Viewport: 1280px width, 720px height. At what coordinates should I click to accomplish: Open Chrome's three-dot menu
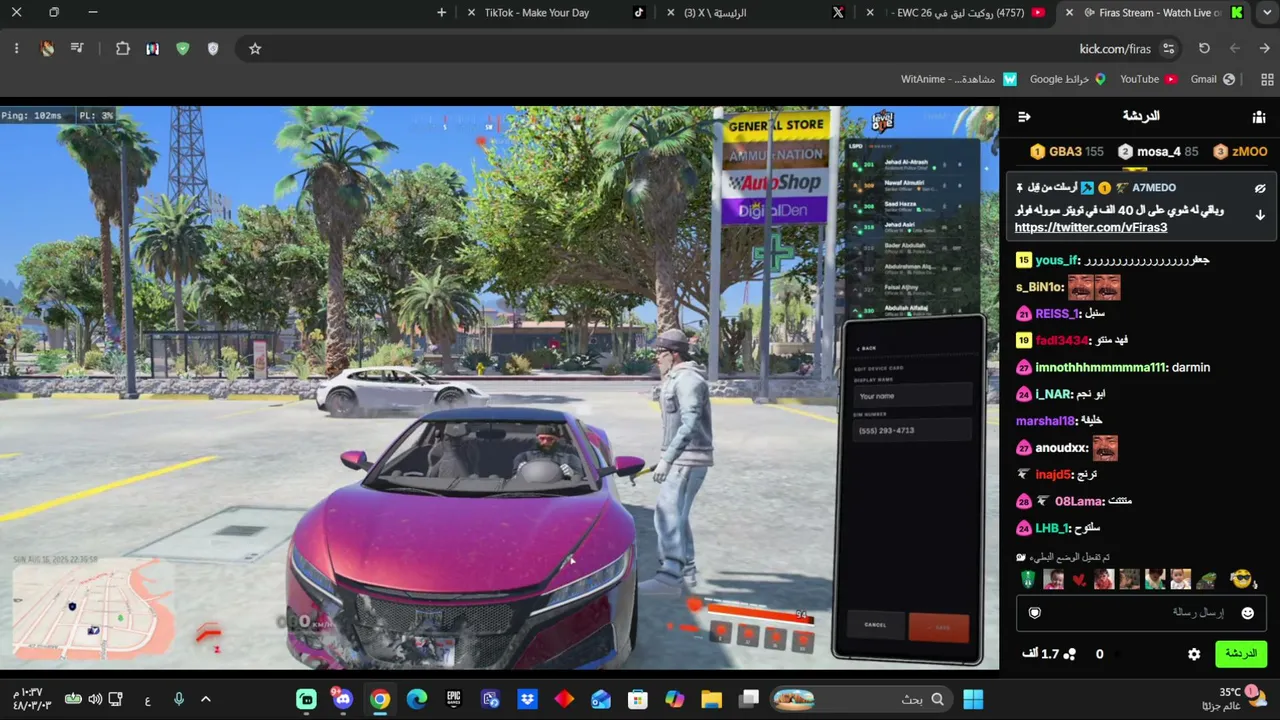coord(17,48)
